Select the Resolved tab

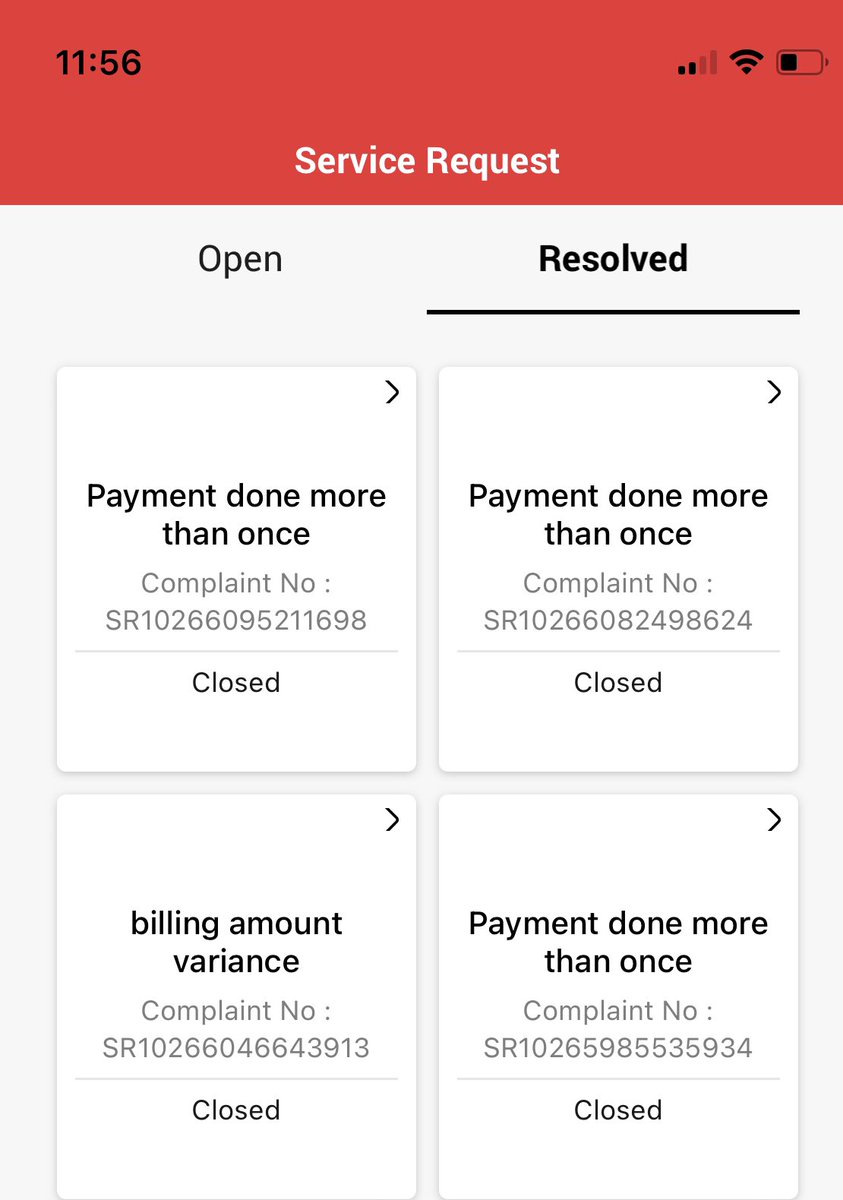[x=613, y=259]
